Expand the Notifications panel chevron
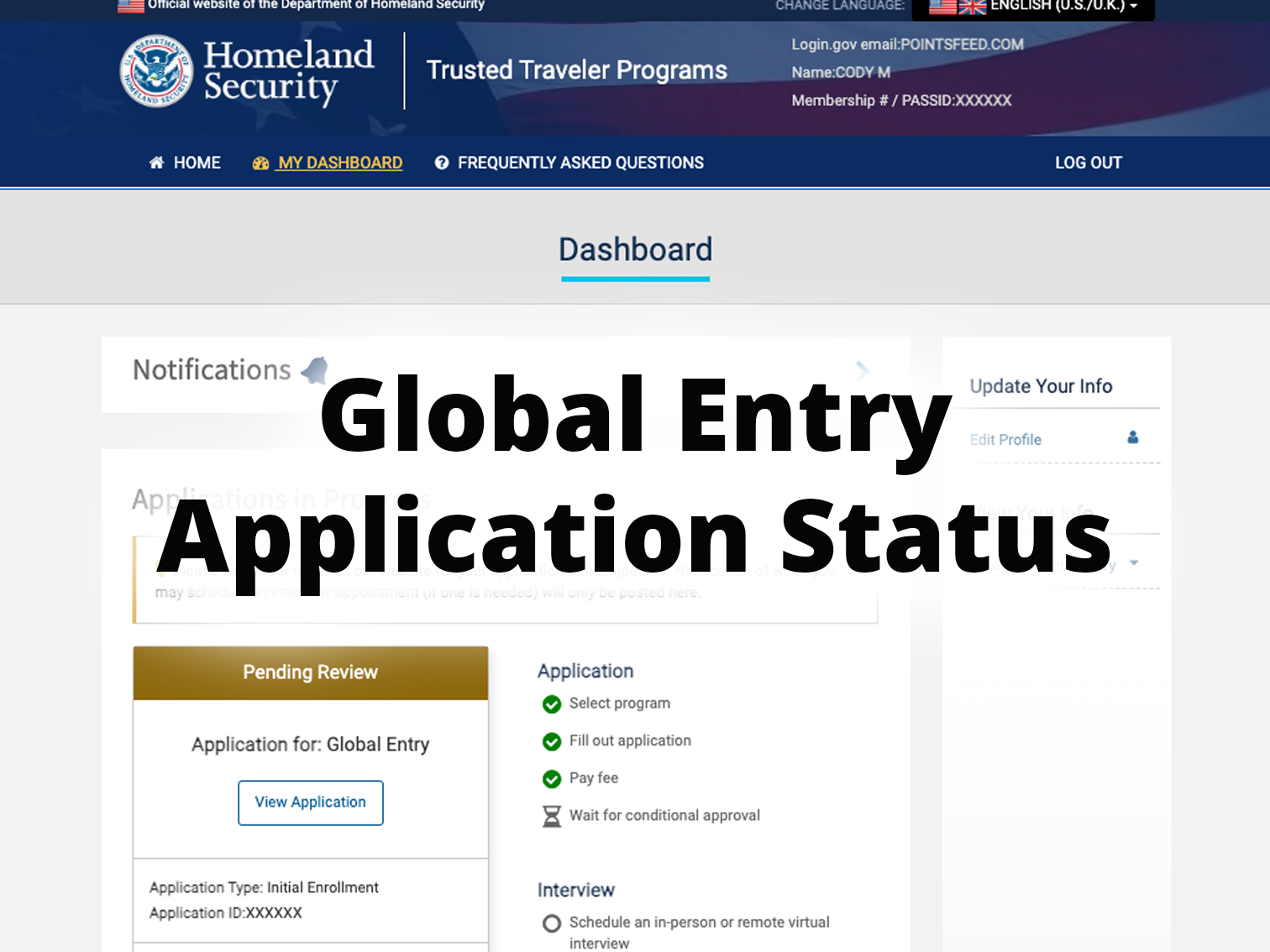1270x952 pixels. [862, 369]
